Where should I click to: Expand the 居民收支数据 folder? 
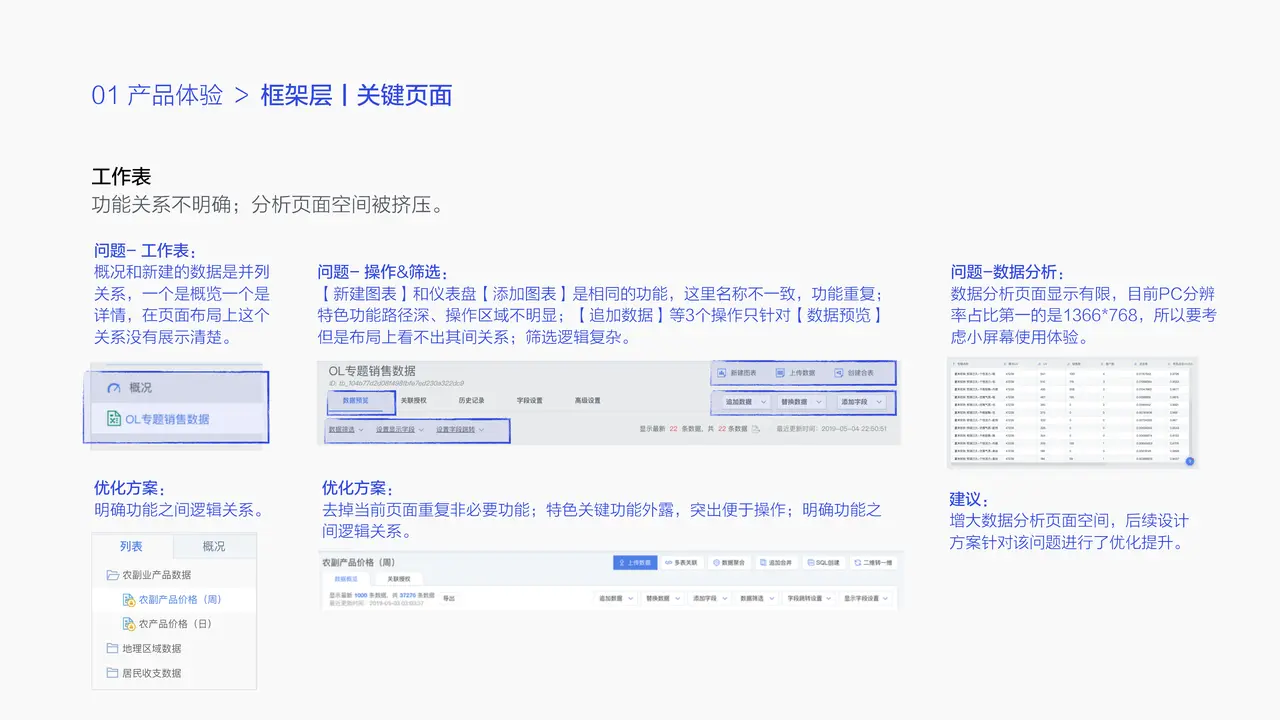click(174, 673)
